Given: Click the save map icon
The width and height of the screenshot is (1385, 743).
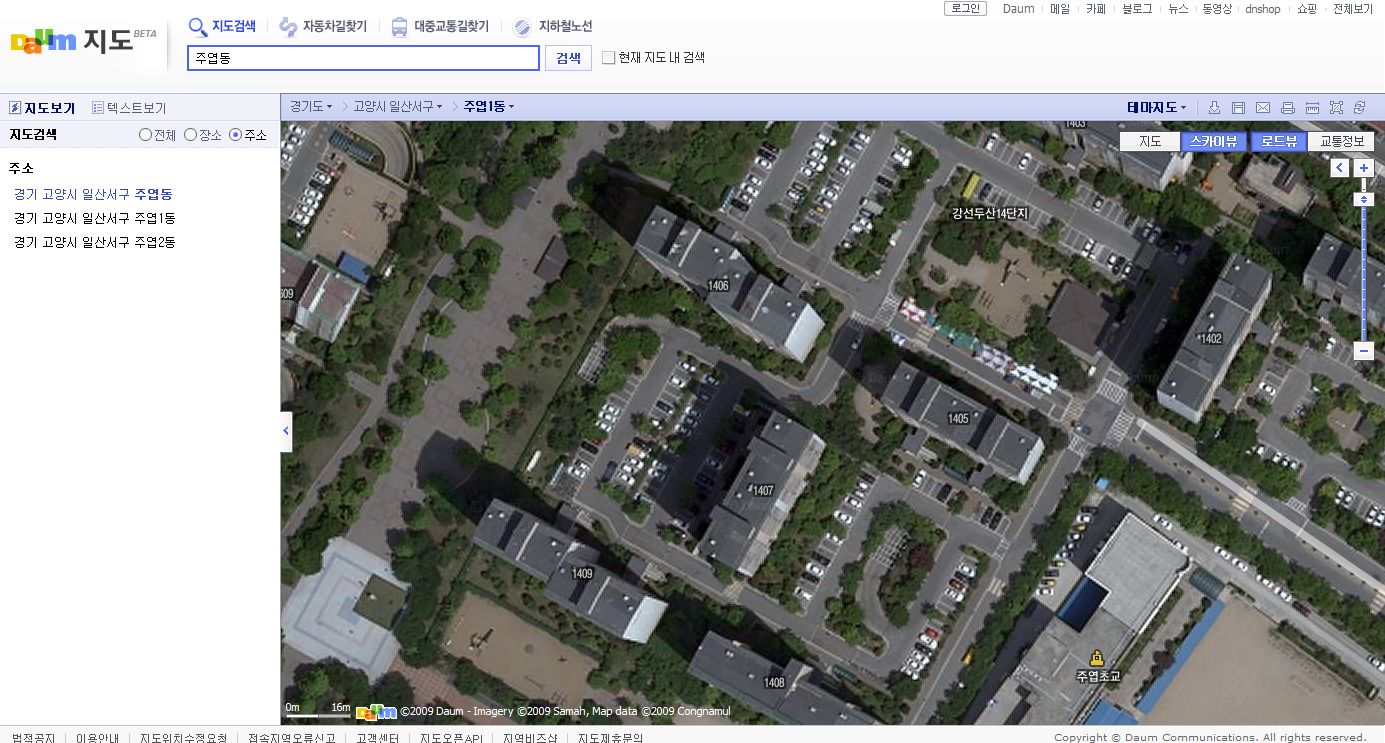Looking at the screenshot, I should point(1238,107).
